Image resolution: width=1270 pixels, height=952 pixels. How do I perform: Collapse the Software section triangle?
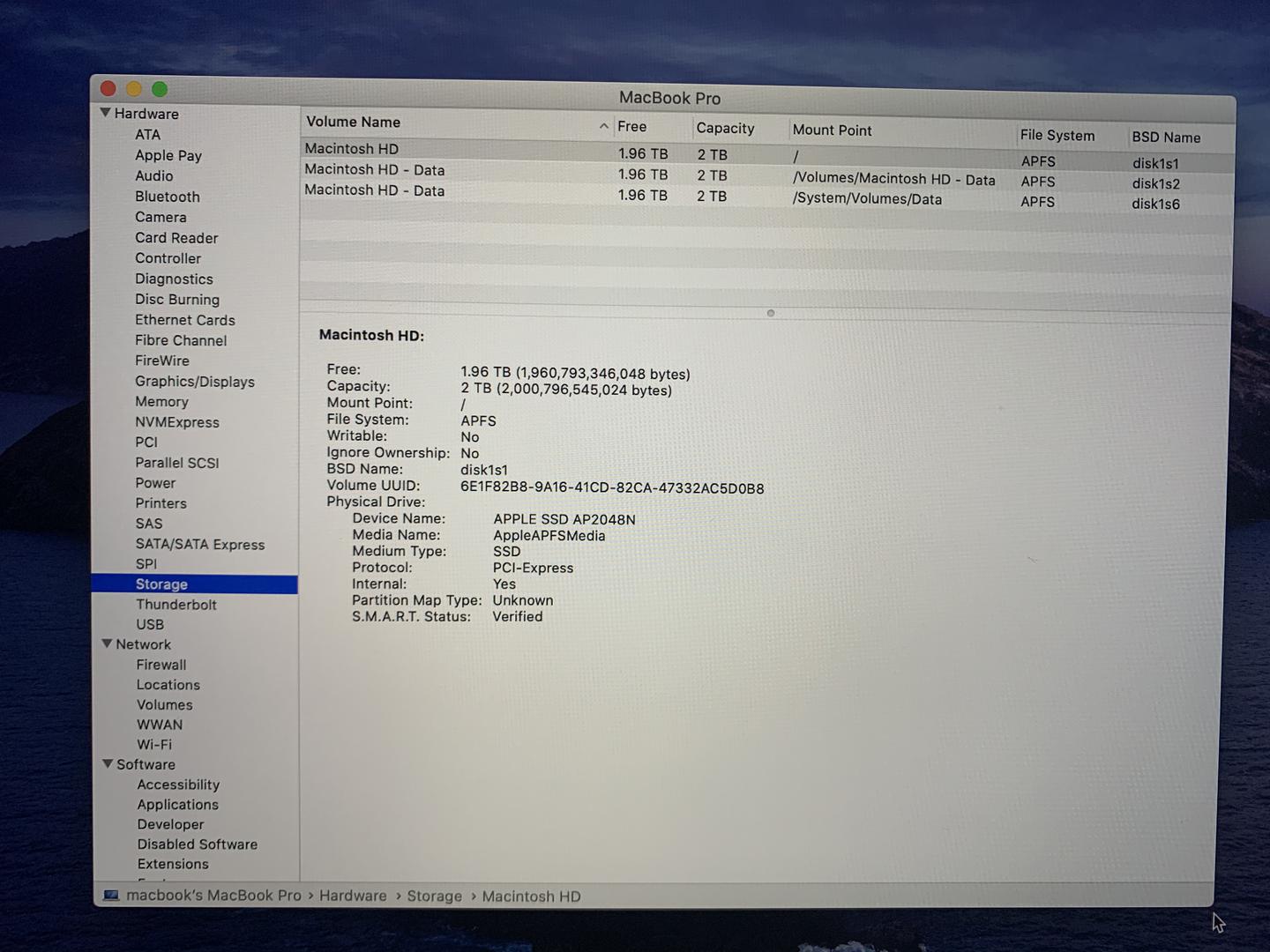pyautogui.click(x=108, y=763)
